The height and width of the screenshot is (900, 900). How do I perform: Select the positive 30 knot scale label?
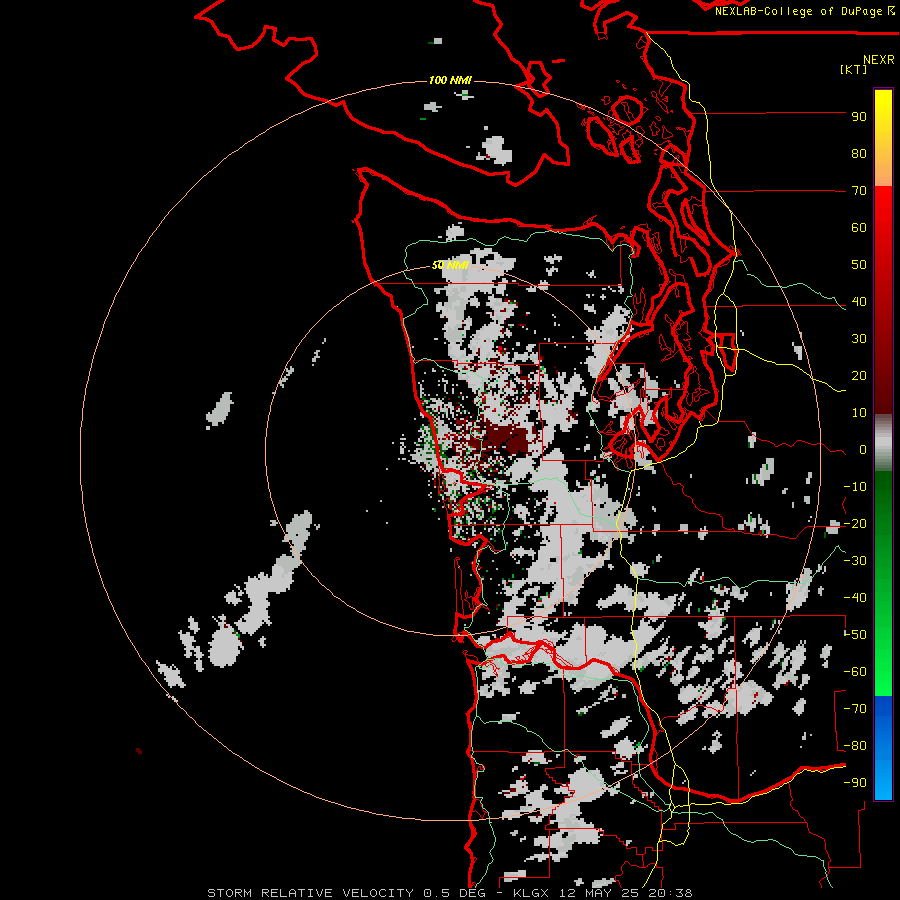point(859,339)
